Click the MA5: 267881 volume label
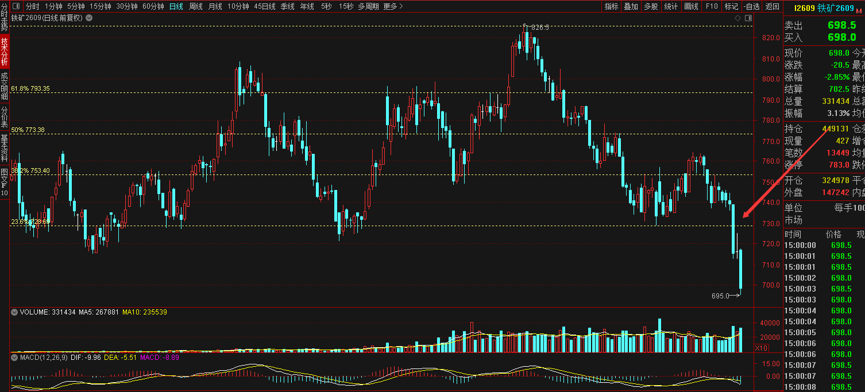The height and width of the screenshot is (392, 865). tap(99, 312)
